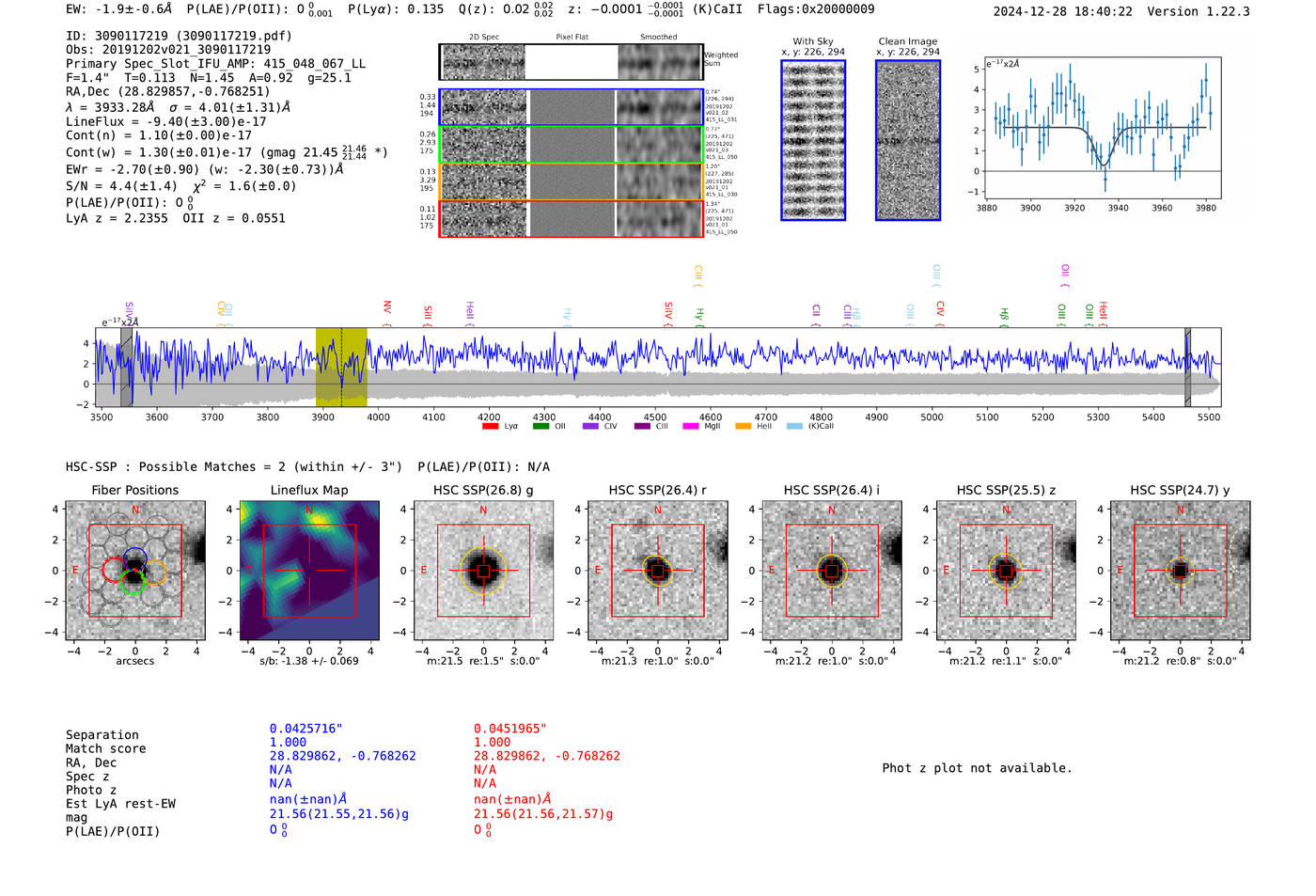Screen dimensions: 1316x896
Task: Click the Phot z plot not available message
Action: tap(977, 768)
